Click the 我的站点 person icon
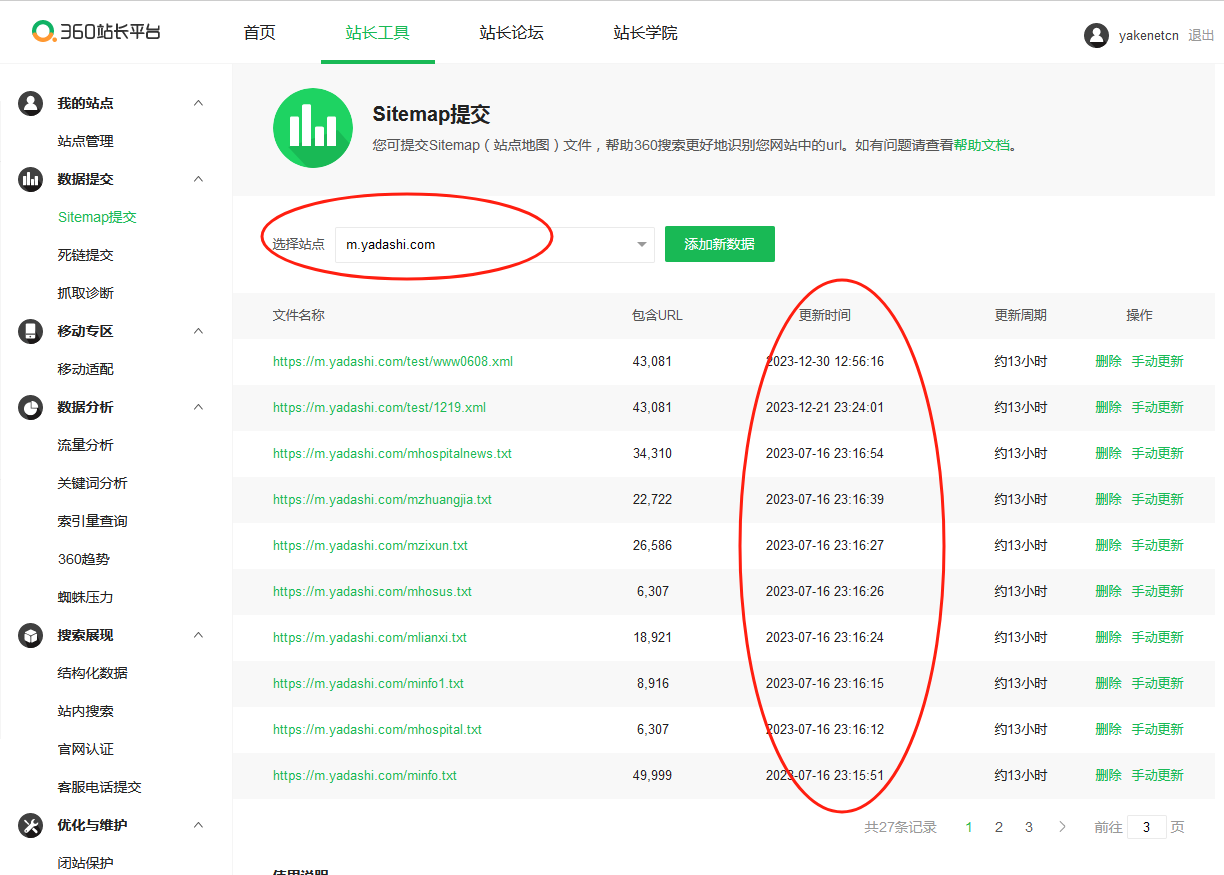This screenshot has width=1224, height=875. 30,103
